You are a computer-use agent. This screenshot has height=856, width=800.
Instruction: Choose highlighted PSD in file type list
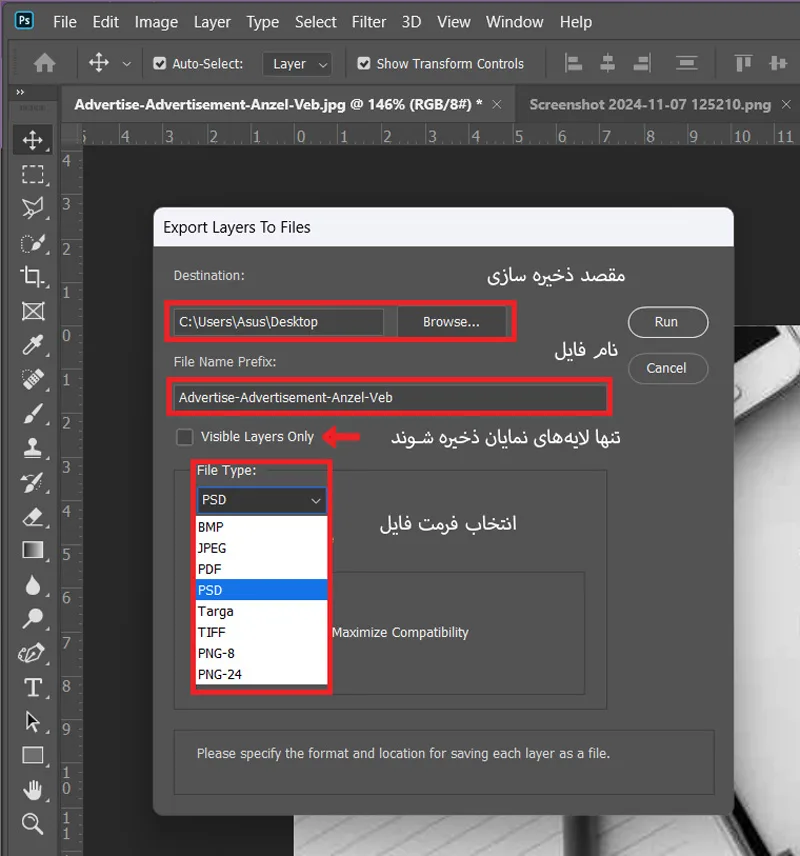click(262, 590)
